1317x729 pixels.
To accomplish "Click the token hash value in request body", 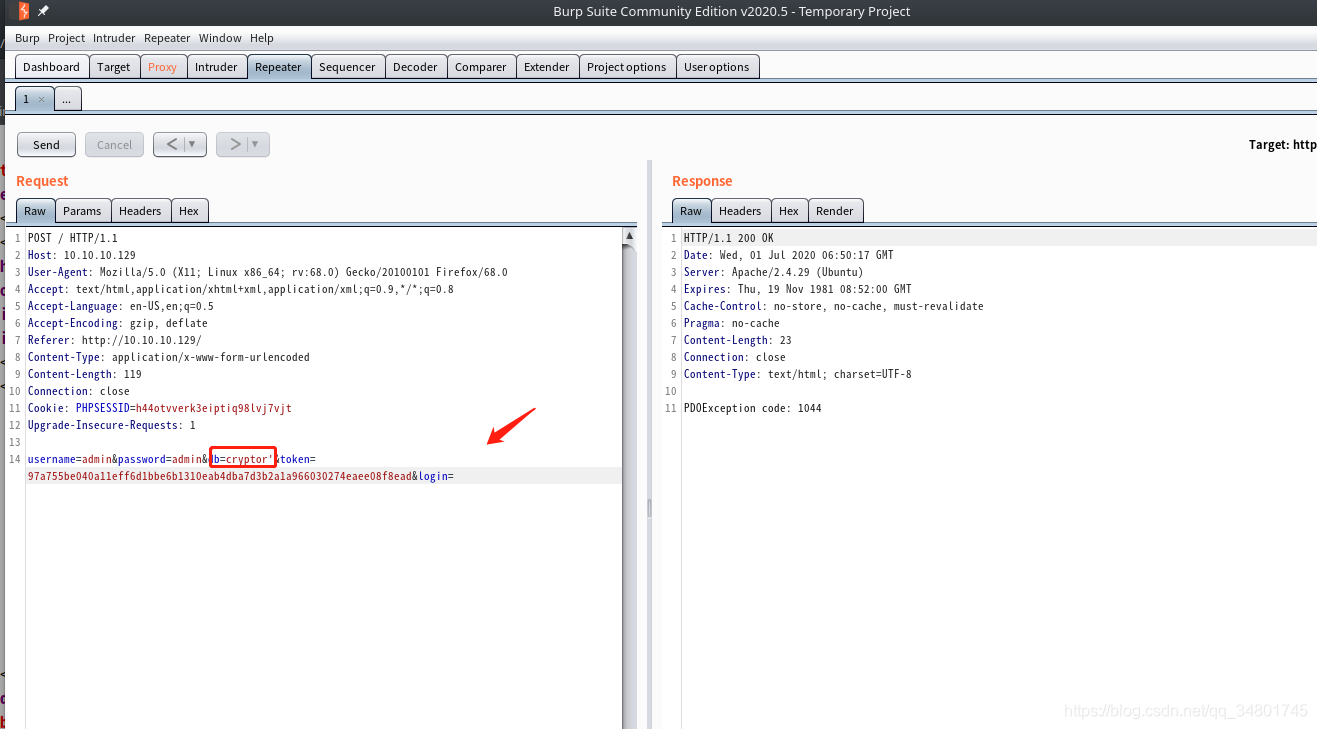I will 219,476.
